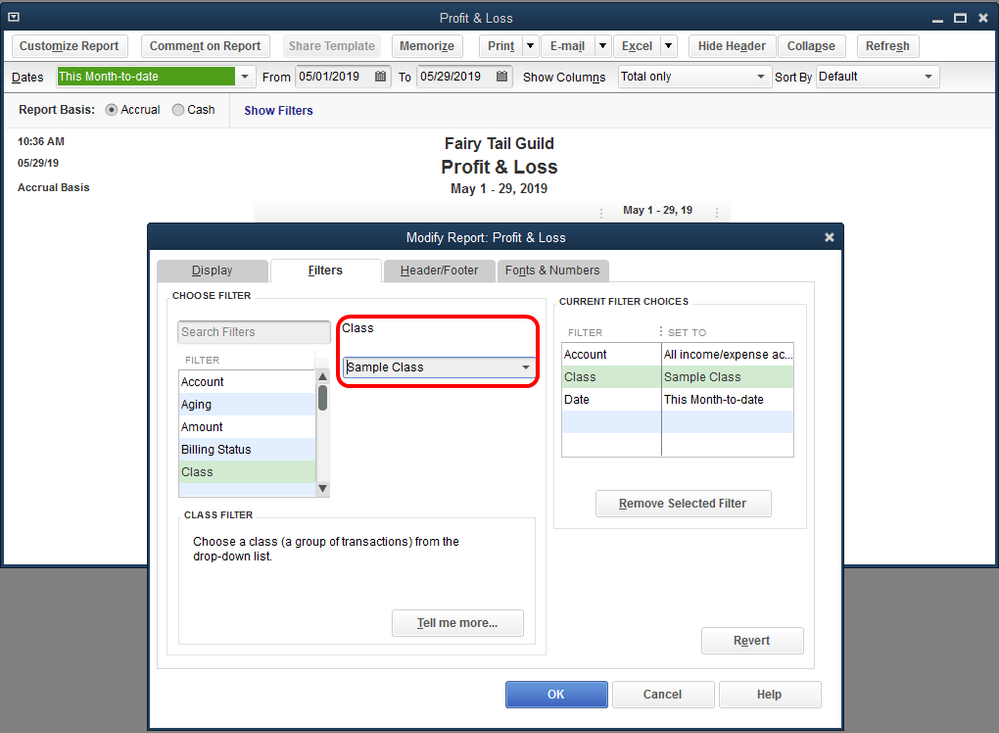This screenshot has height=733, width=999.
Task: Switch to the Display tab
Action: pyautogui.click(x=212, y=270)
